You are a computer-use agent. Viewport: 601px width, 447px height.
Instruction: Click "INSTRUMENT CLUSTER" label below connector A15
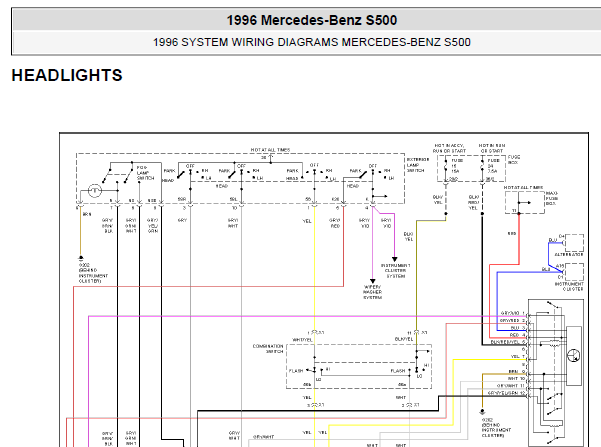click(x=569, y=286)
